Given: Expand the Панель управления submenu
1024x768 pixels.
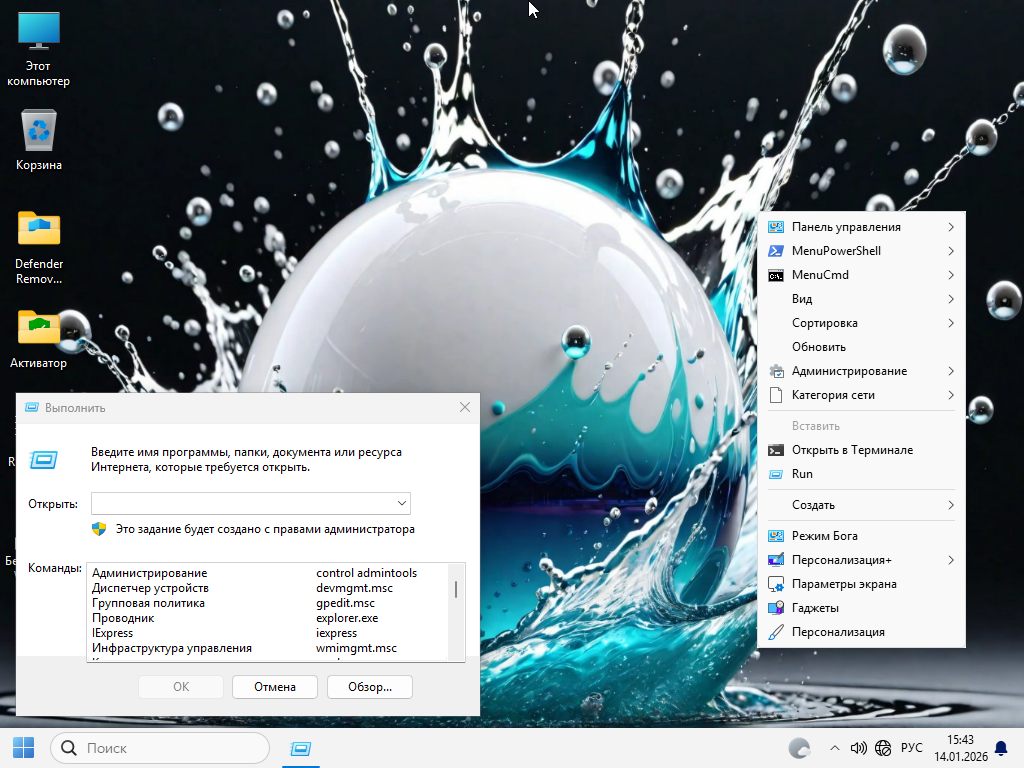Looking at the screenshot, I should (861, 227).
